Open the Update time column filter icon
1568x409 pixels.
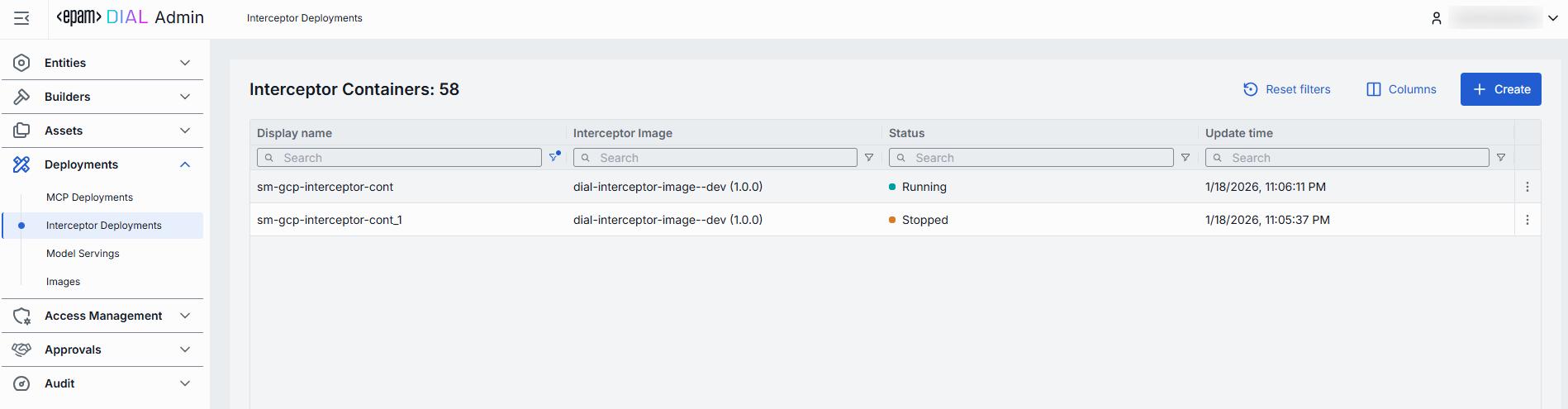(x=1501, y=158)
